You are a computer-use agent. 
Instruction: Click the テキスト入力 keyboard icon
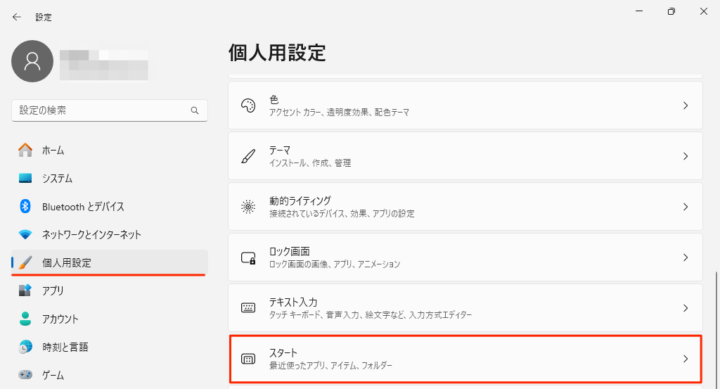pyautogui.click(x=248, y=308)
